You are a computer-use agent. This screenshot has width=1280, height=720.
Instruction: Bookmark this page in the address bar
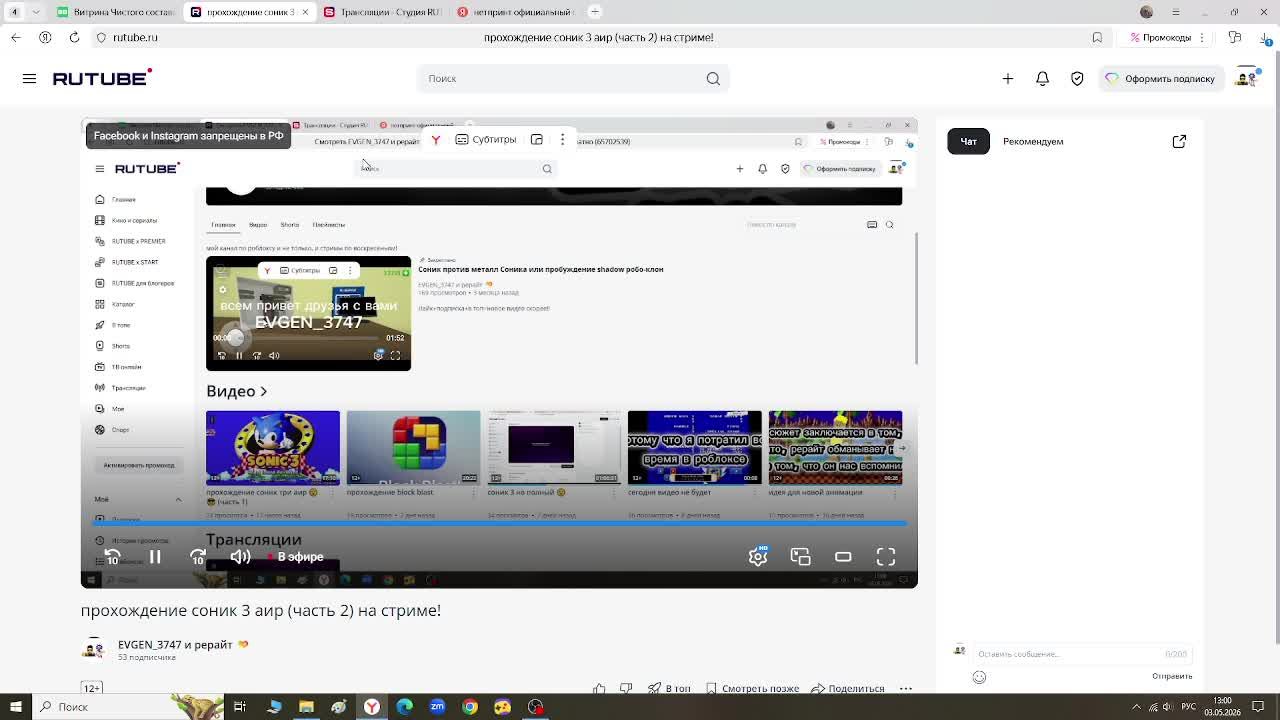point(1097,37)
